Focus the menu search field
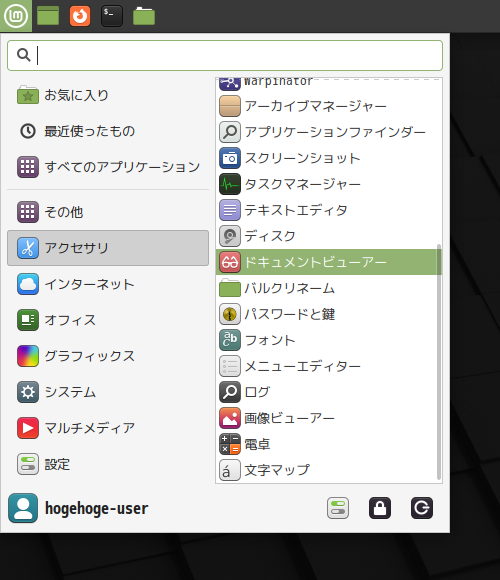The width and height of the screenshot is (500, 580). (x=225, y=55)
